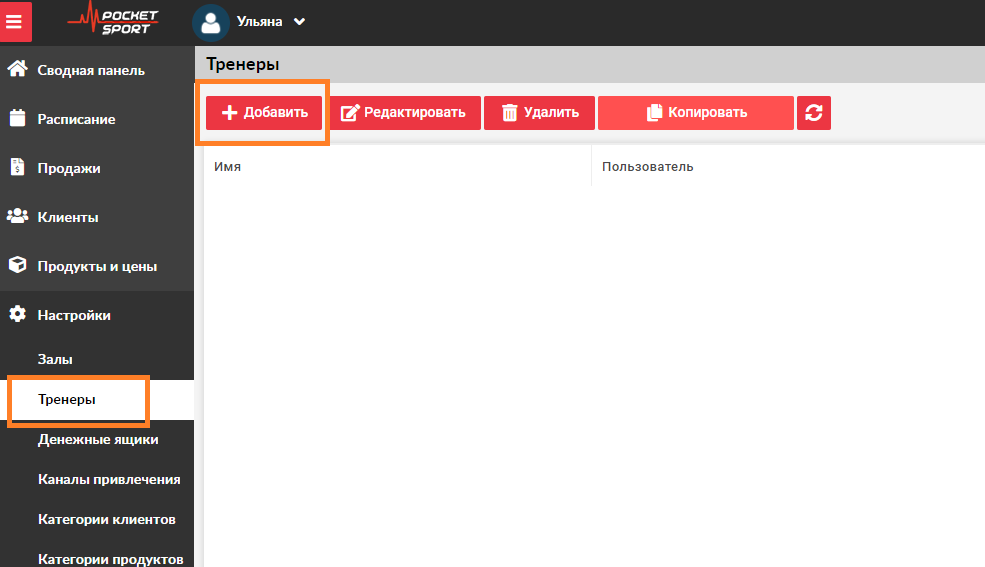
Task: Open the Залы submenu item
Action: (55, 359)
